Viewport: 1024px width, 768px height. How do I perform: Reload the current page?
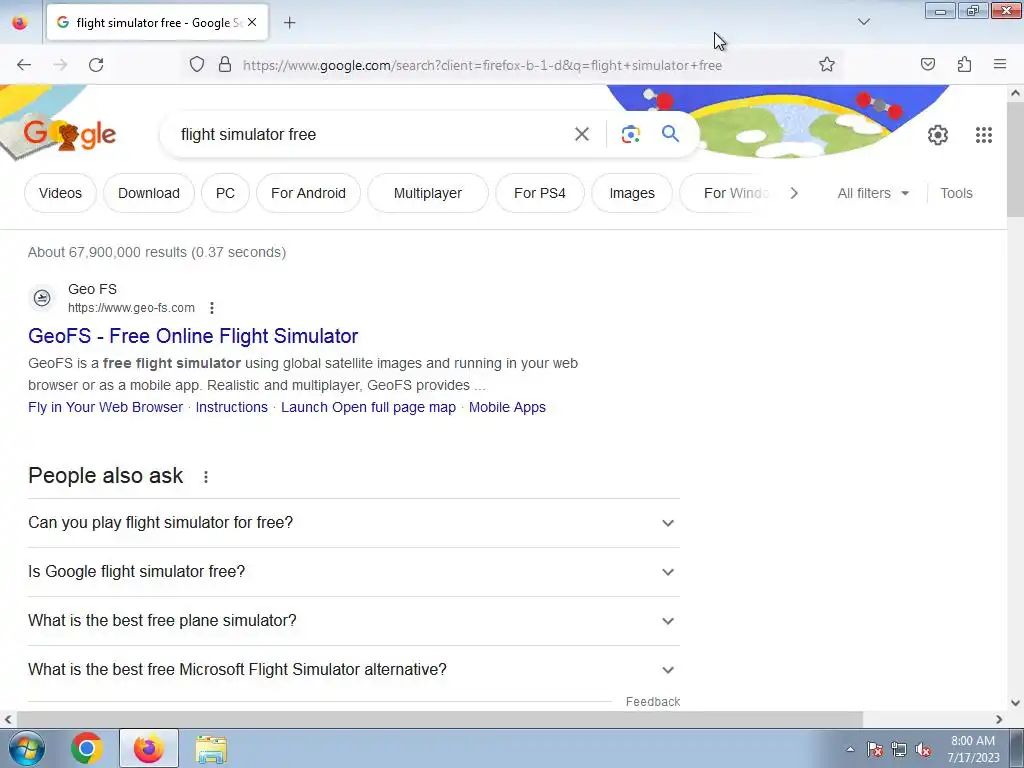pyautogui.click(x=96, y=65)
